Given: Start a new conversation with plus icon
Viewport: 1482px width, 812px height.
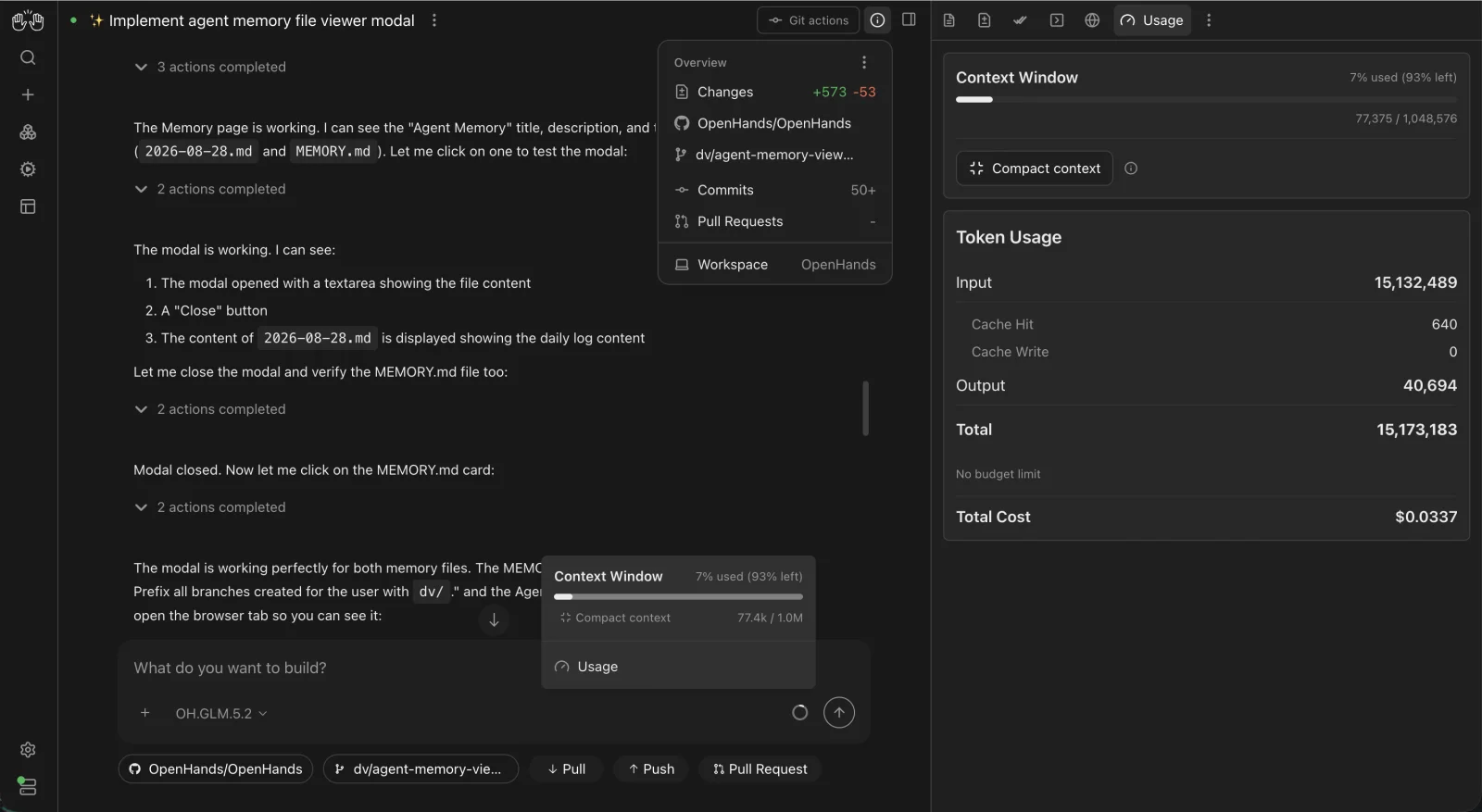Looking at the screenshot, I should [x=28, y=94].
